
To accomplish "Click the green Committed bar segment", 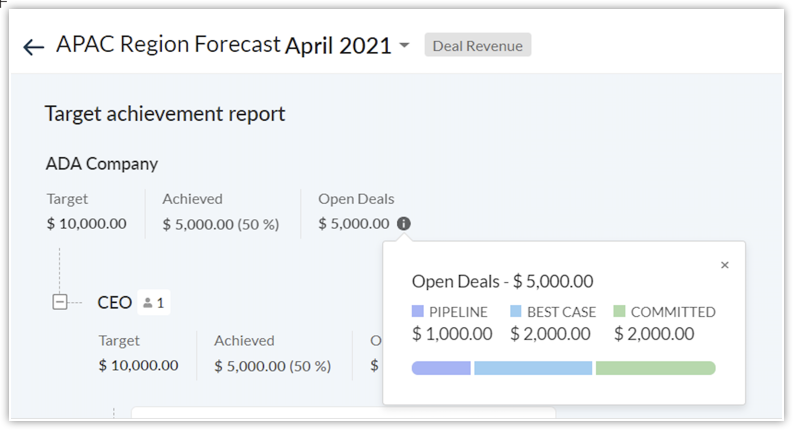I will (655, 368).
